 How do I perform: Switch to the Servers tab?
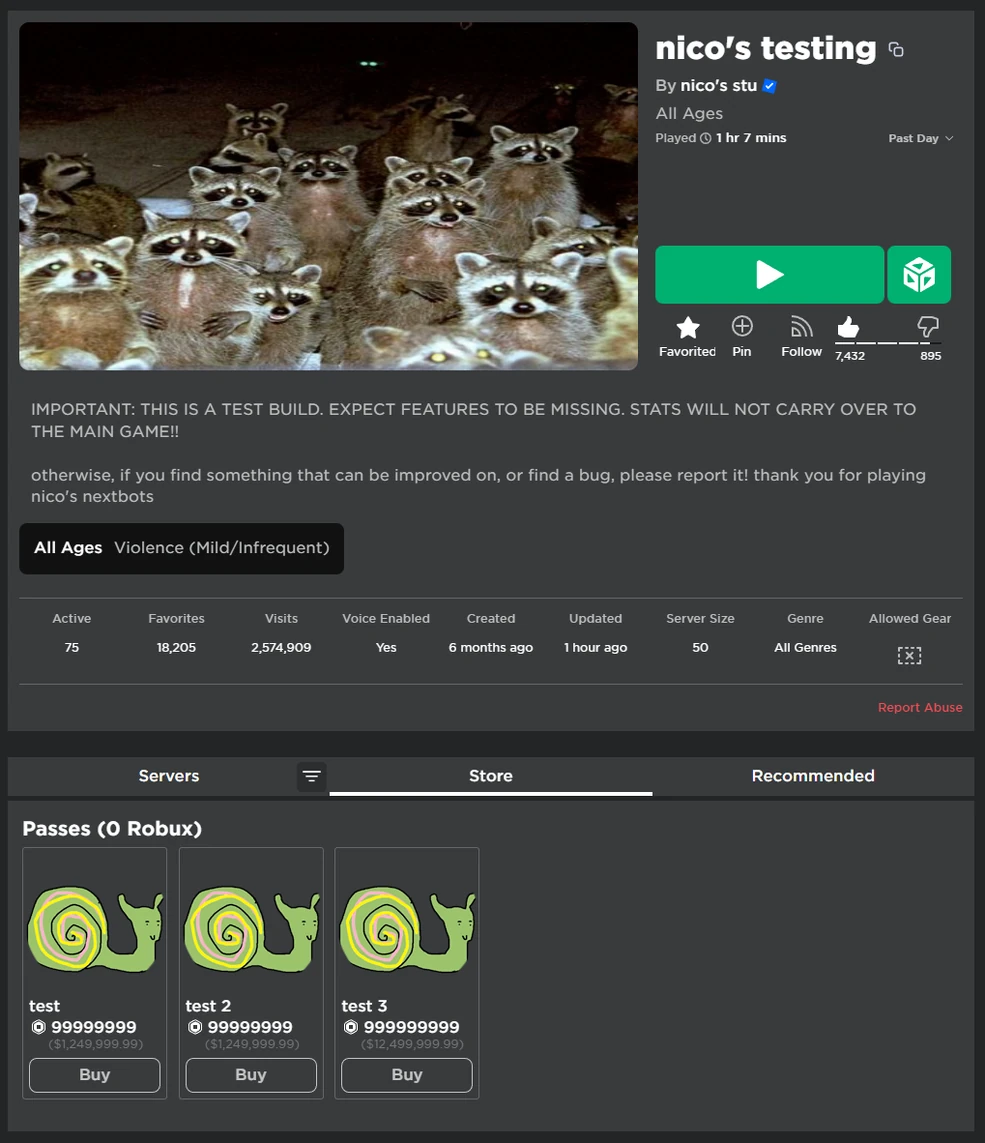pos(168,776)
